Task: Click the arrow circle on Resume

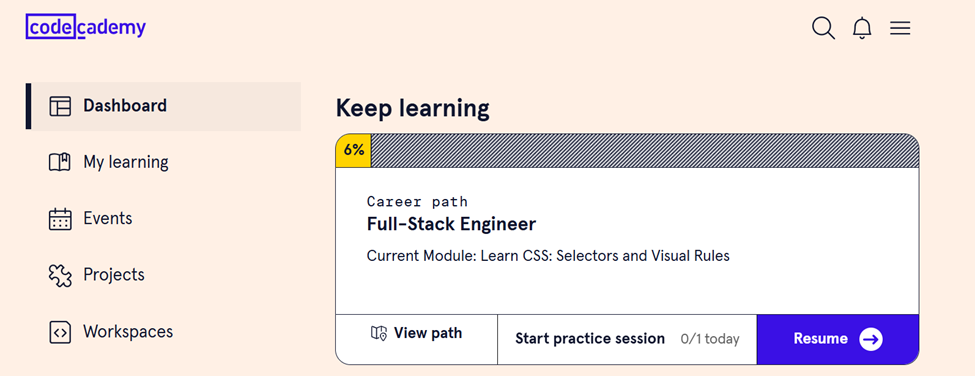Action: tap(871, 339)
